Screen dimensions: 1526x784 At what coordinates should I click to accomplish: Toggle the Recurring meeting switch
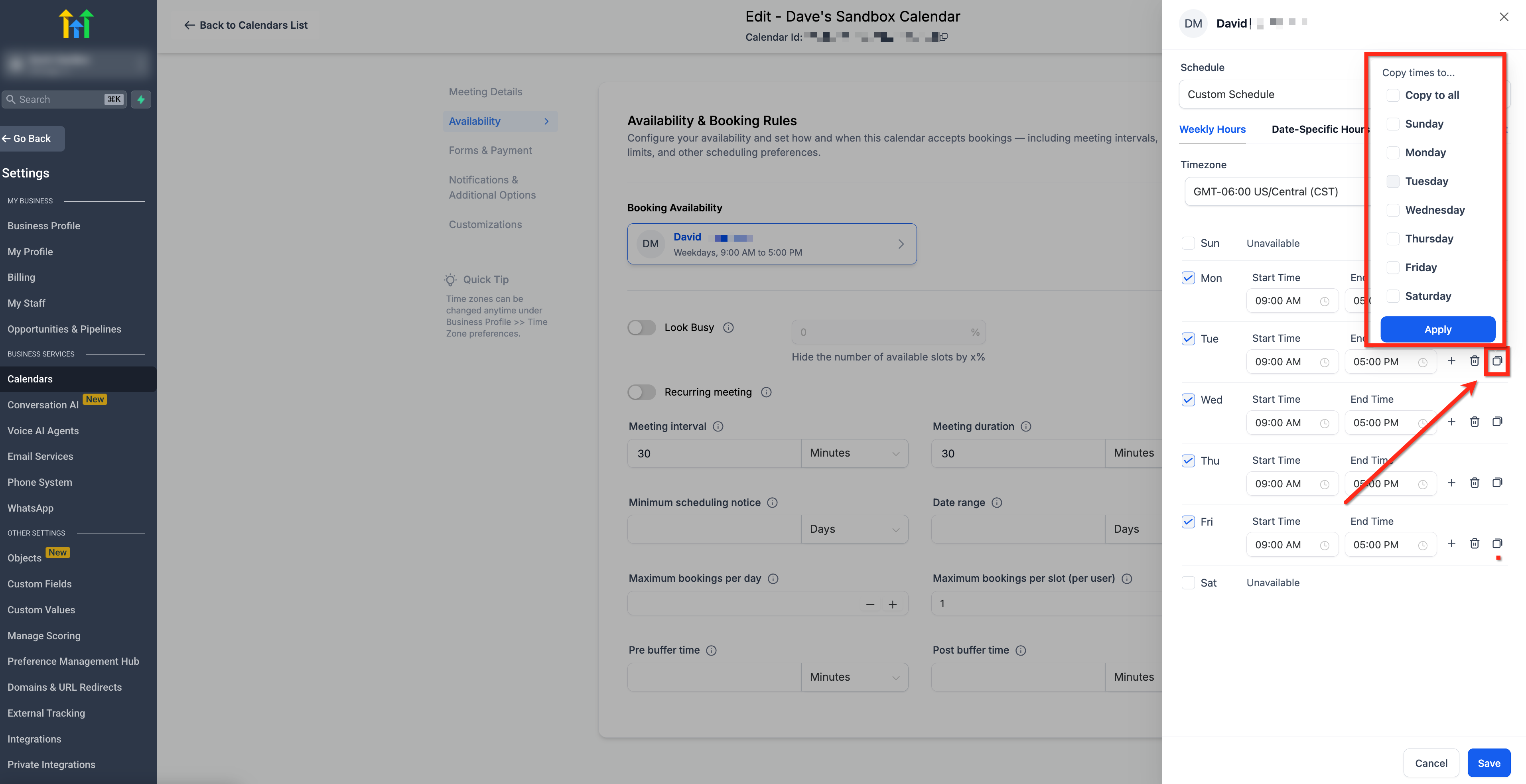click(642, 392)
